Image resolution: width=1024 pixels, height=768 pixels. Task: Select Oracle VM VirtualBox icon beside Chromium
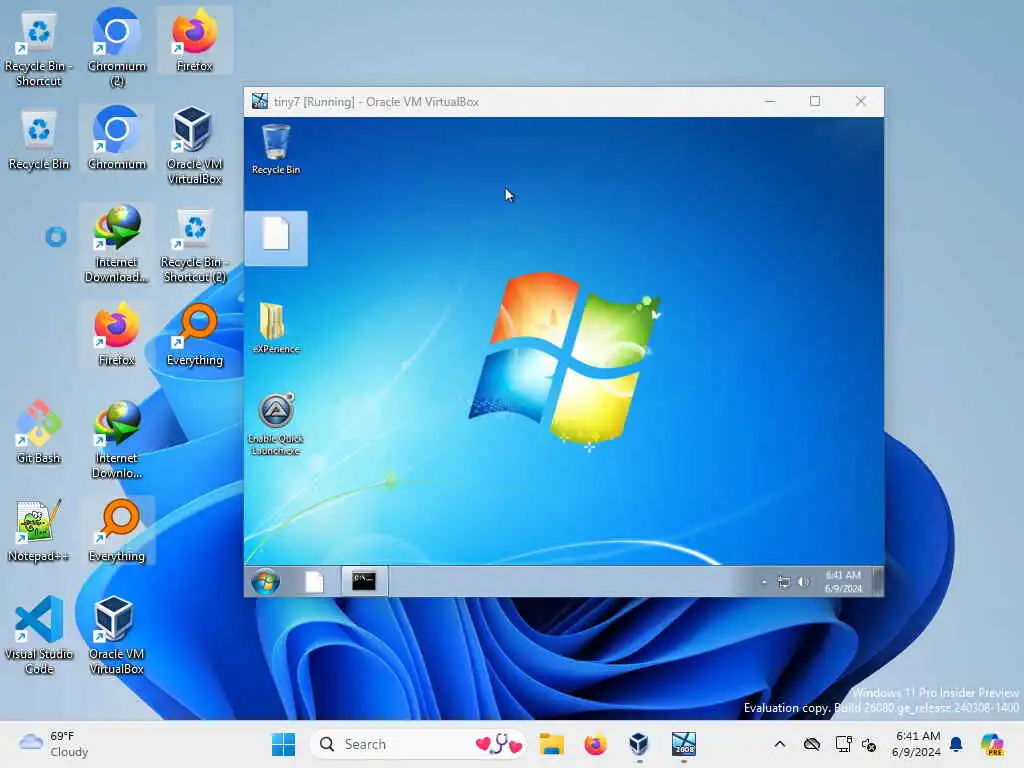click(195, 146)
